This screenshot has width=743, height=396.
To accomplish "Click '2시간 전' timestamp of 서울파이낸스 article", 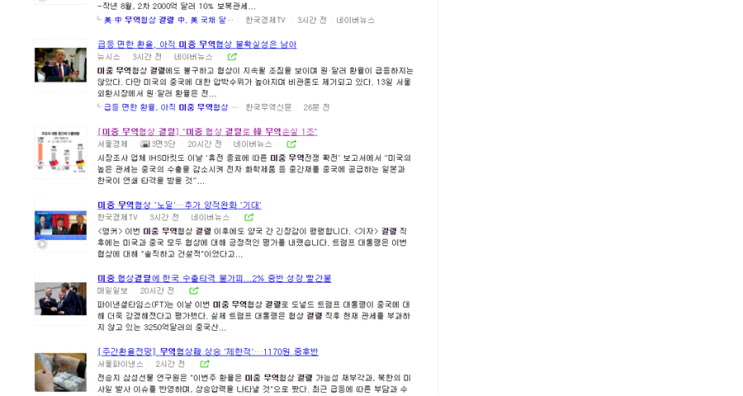I will click(x=170, y=364).
